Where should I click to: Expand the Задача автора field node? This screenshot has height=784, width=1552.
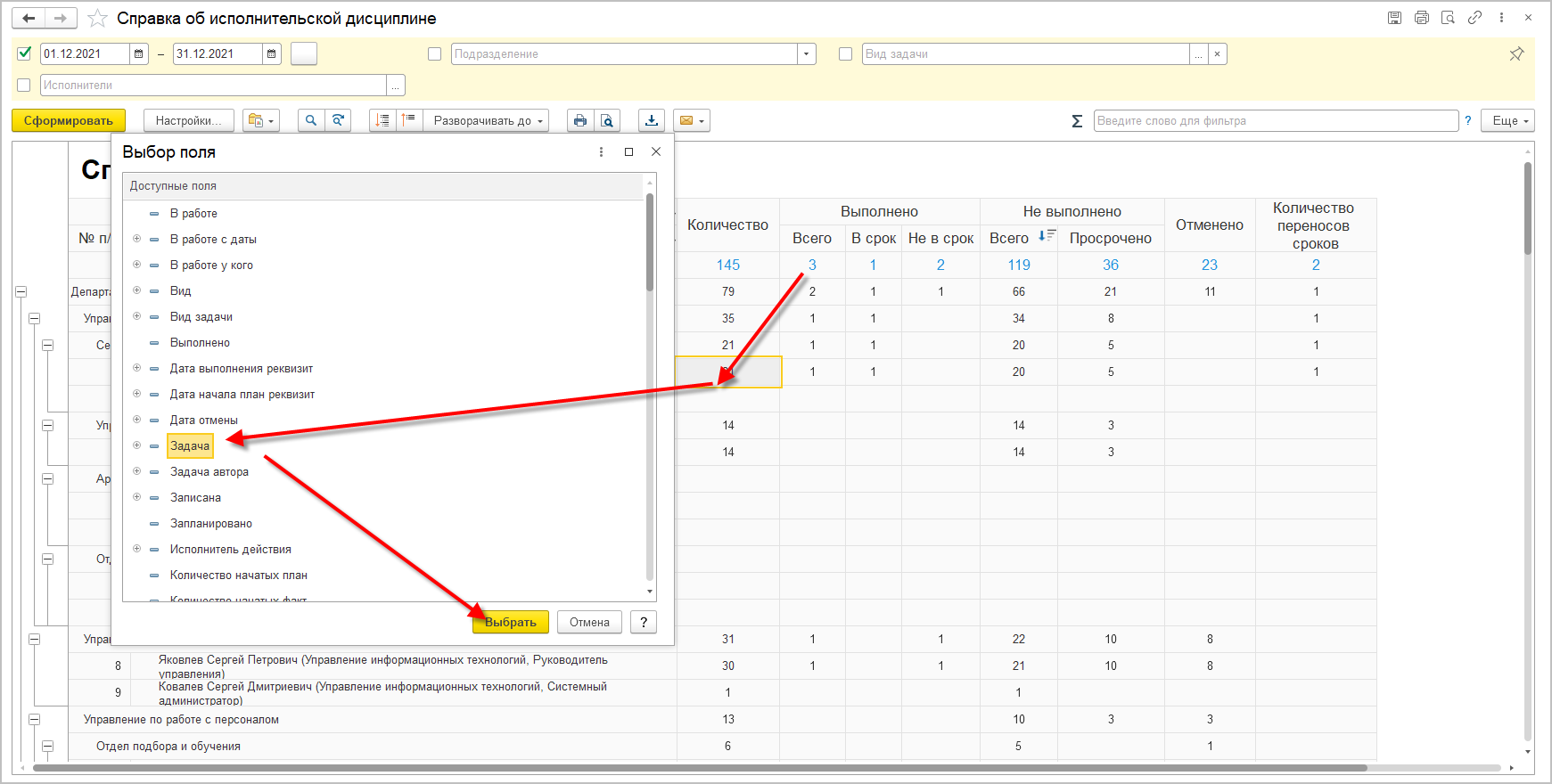(x=137, y=471)
